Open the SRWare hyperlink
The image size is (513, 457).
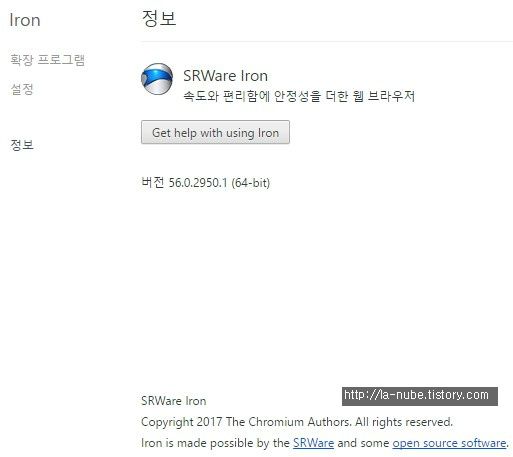click(x=313, y=443)
